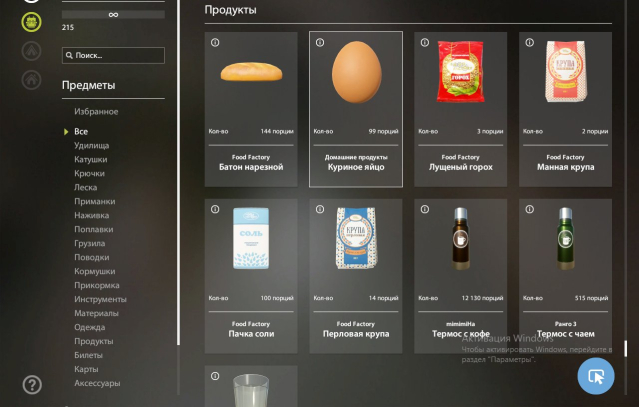Open the help question mark icon

click(x=32, y=385)
